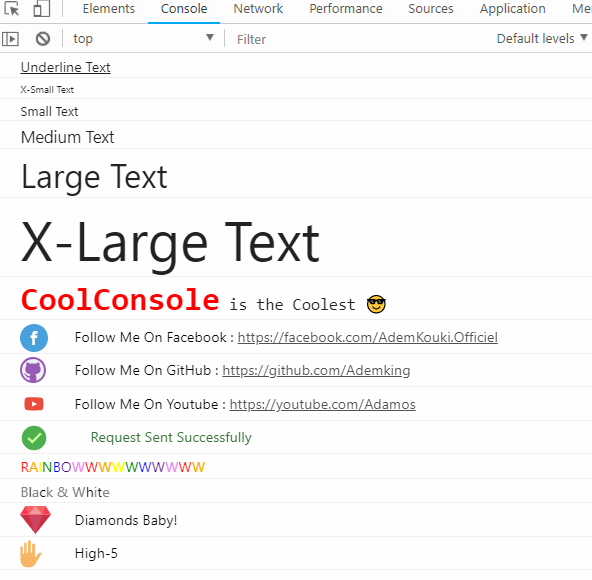The width and height of the screenshot is (592, 580).
Task: Click the Facebook logo icon
Action: pyautogui.click(x=34, y=338)
